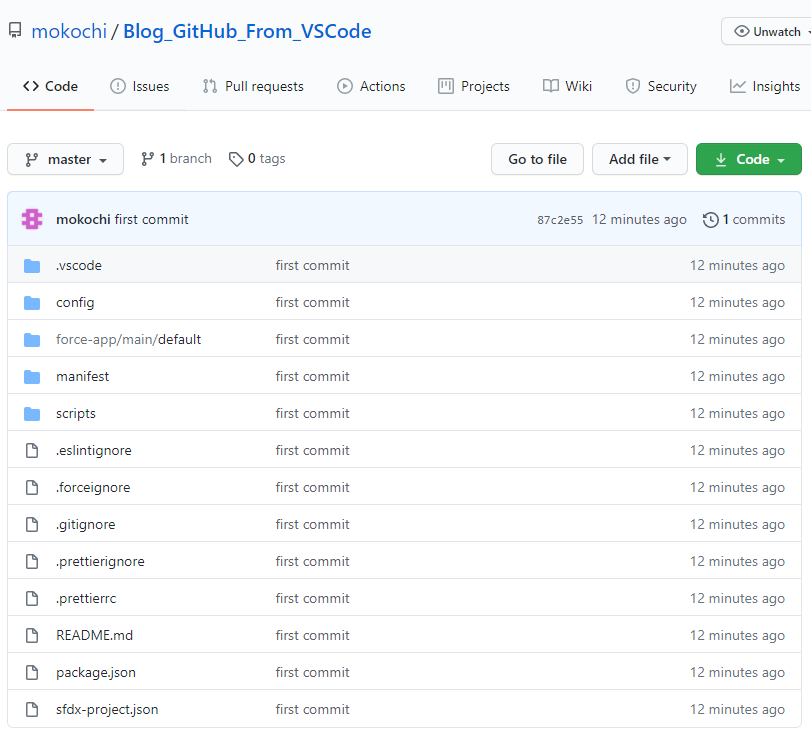Open the green Code download dropdown

pos(748,159)
